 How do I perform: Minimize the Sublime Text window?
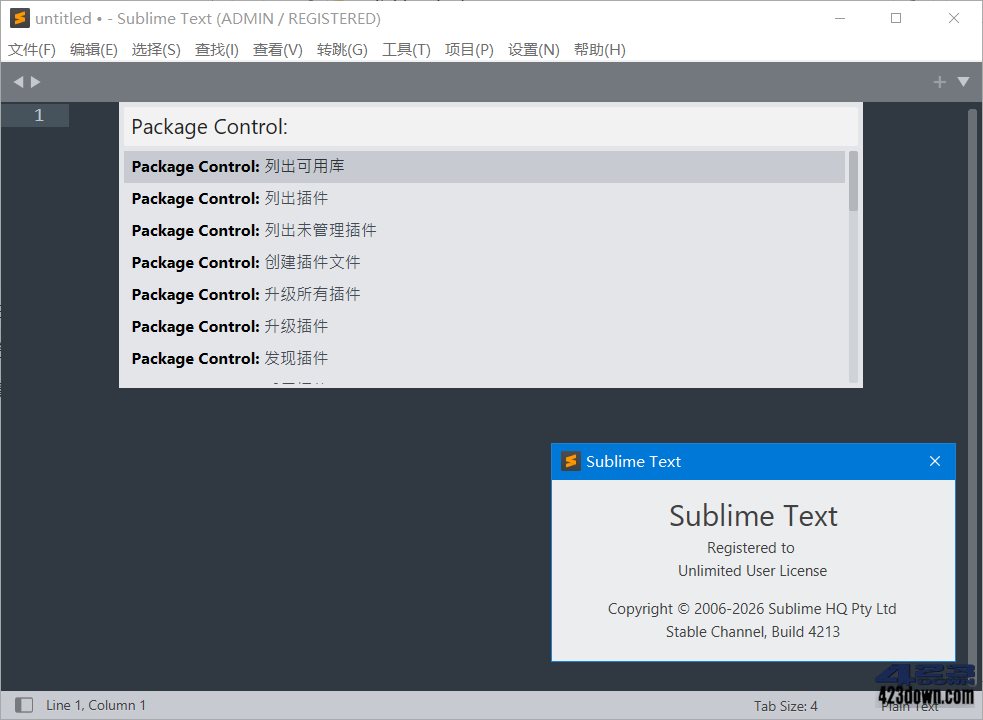point(840,18)
